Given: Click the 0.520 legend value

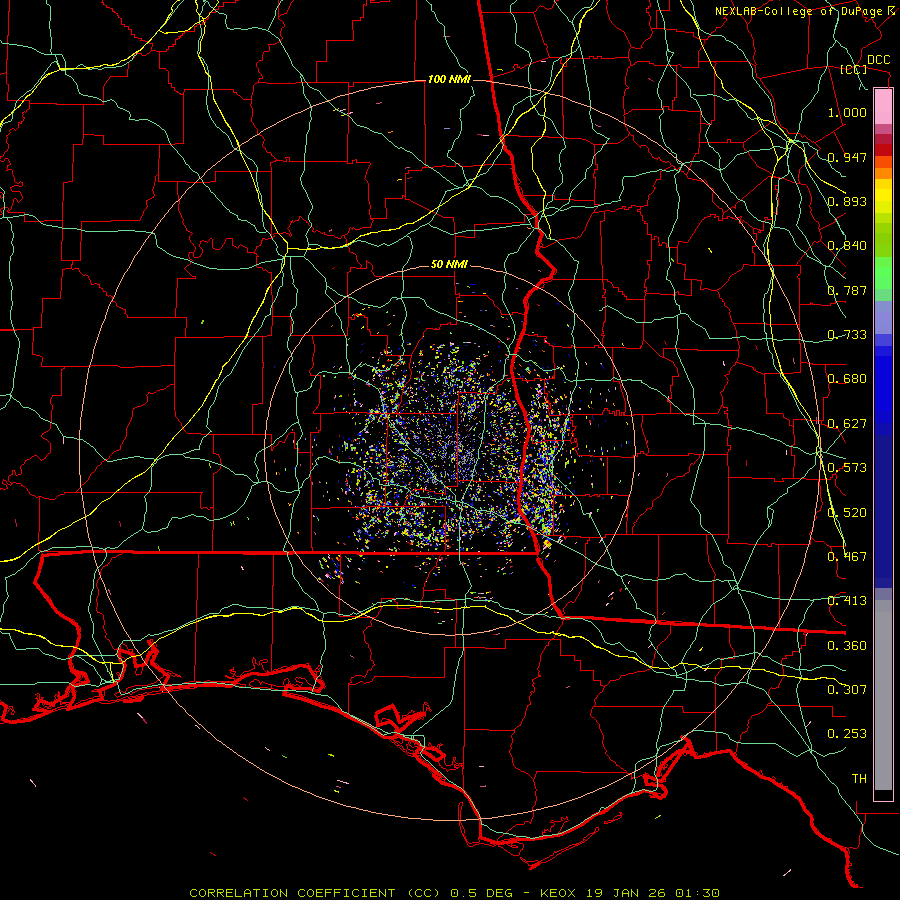Looking at the screenshot, I should pyautogui.click(x=847, y=513).
